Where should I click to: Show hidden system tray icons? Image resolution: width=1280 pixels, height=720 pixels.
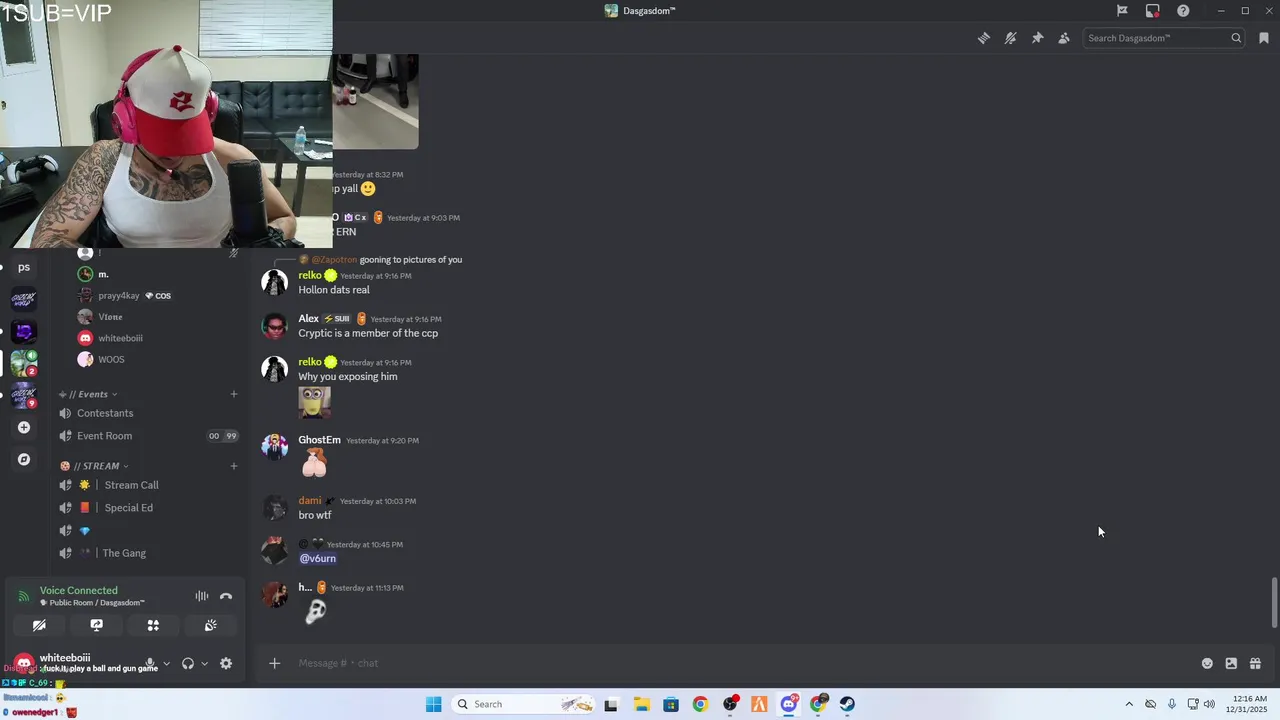coord(1129,704)
